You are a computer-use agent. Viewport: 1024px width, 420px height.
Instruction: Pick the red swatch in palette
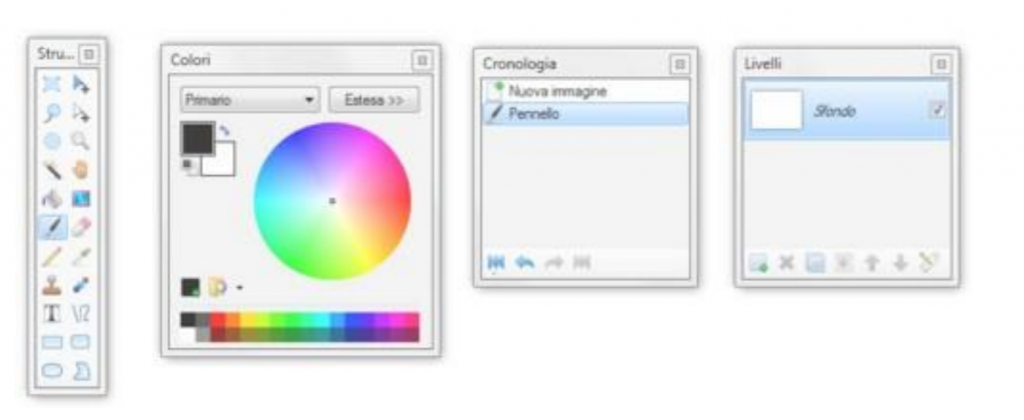coord(217,319)
